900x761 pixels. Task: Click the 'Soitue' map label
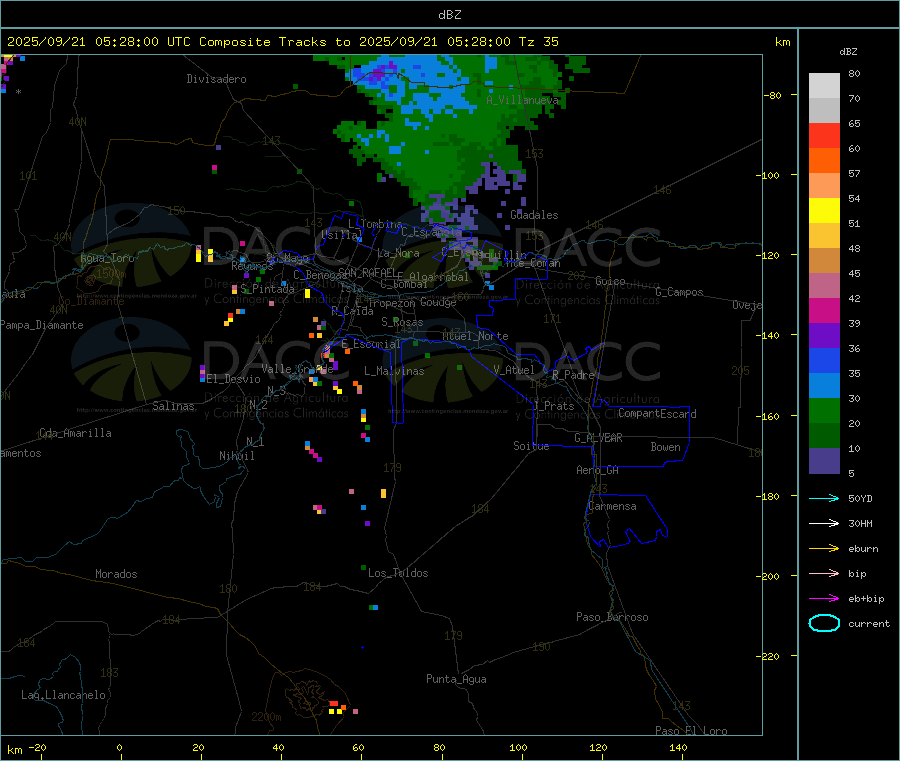click(531, 446)
